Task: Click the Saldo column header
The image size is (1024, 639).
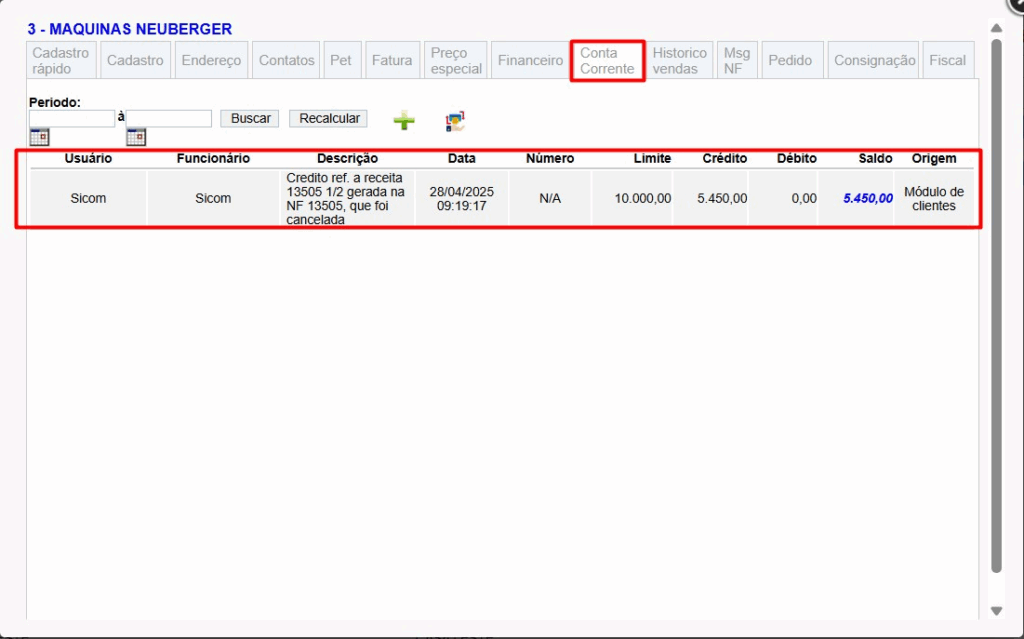Action: pos(875,158)
